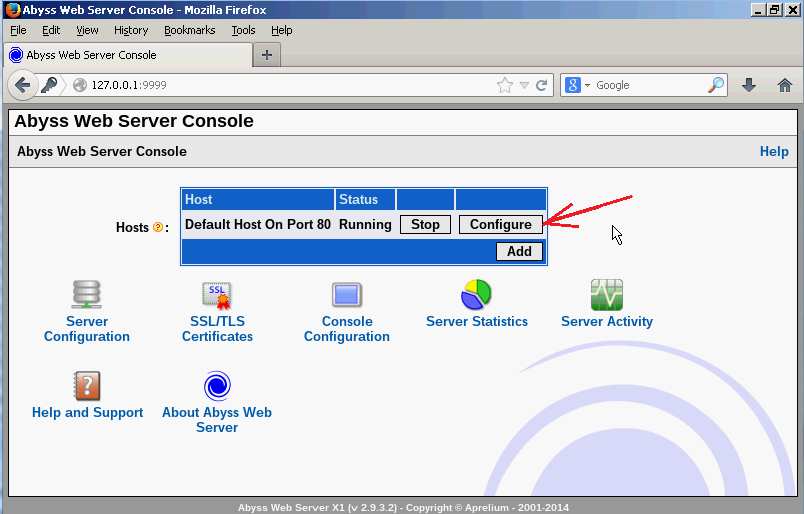Add a new host
804x514 pixels.
point(519,251)
